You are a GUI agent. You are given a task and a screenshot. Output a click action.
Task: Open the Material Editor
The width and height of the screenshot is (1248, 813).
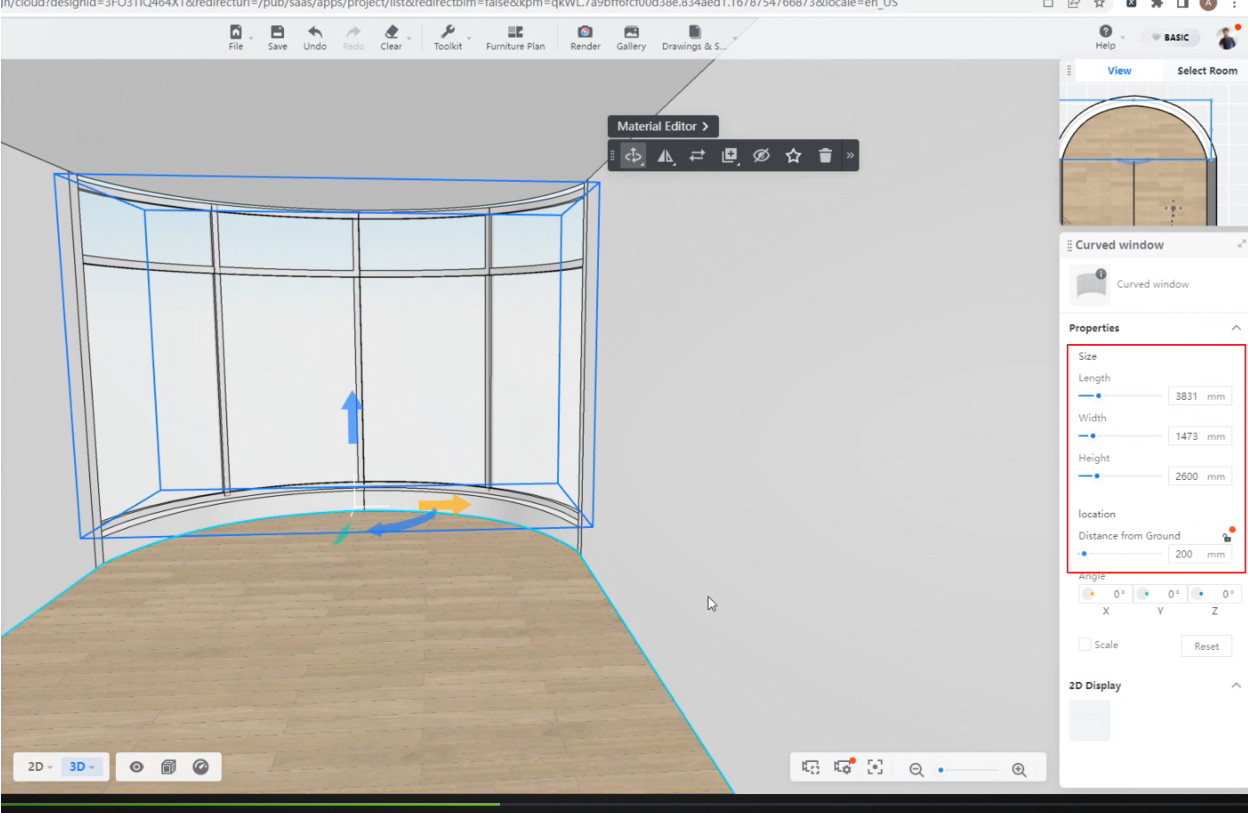click(x=663, y=127)
